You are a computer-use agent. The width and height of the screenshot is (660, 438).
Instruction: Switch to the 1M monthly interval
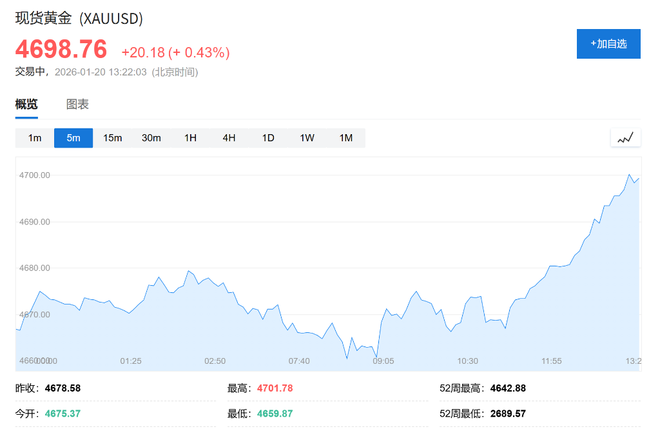click(x=346, y=138)
